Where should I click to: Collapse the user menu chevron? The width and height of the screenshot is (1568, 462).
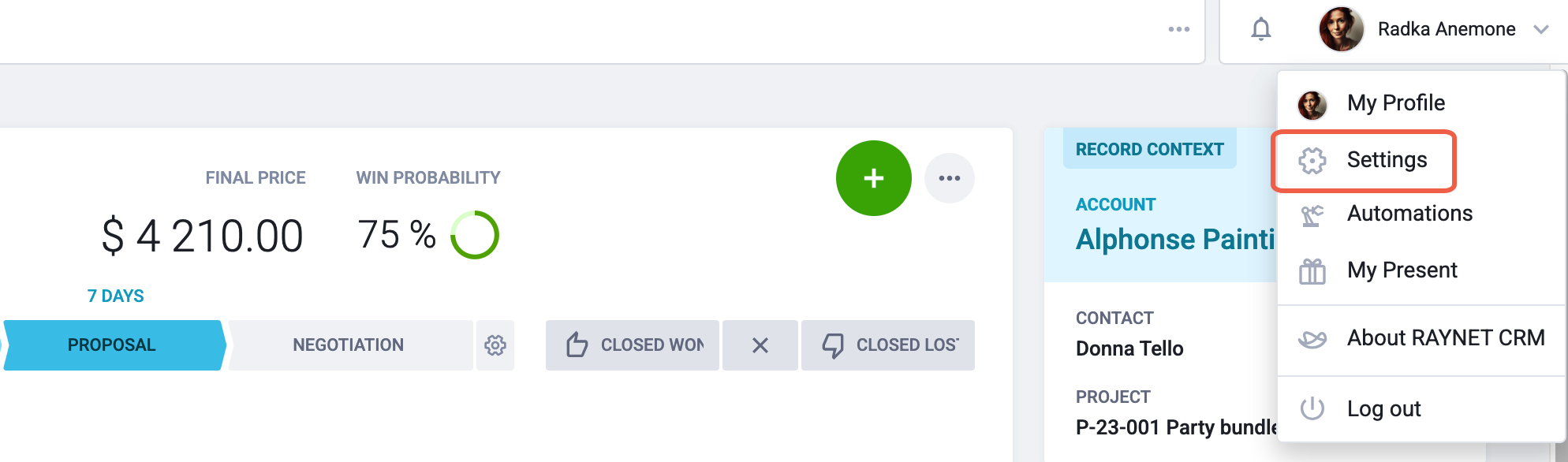point(1541,29)
